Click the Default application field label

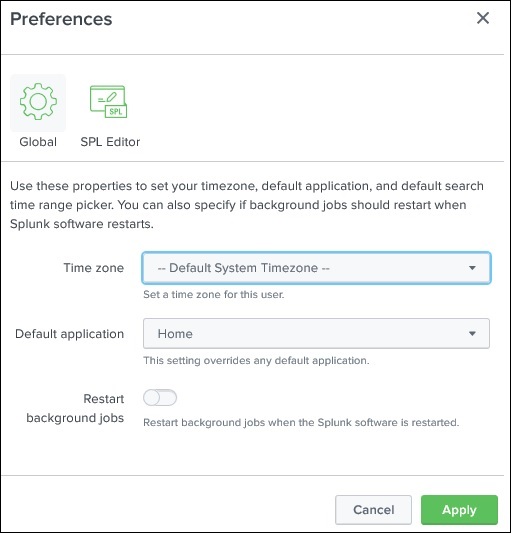click(x=69, y=334)
